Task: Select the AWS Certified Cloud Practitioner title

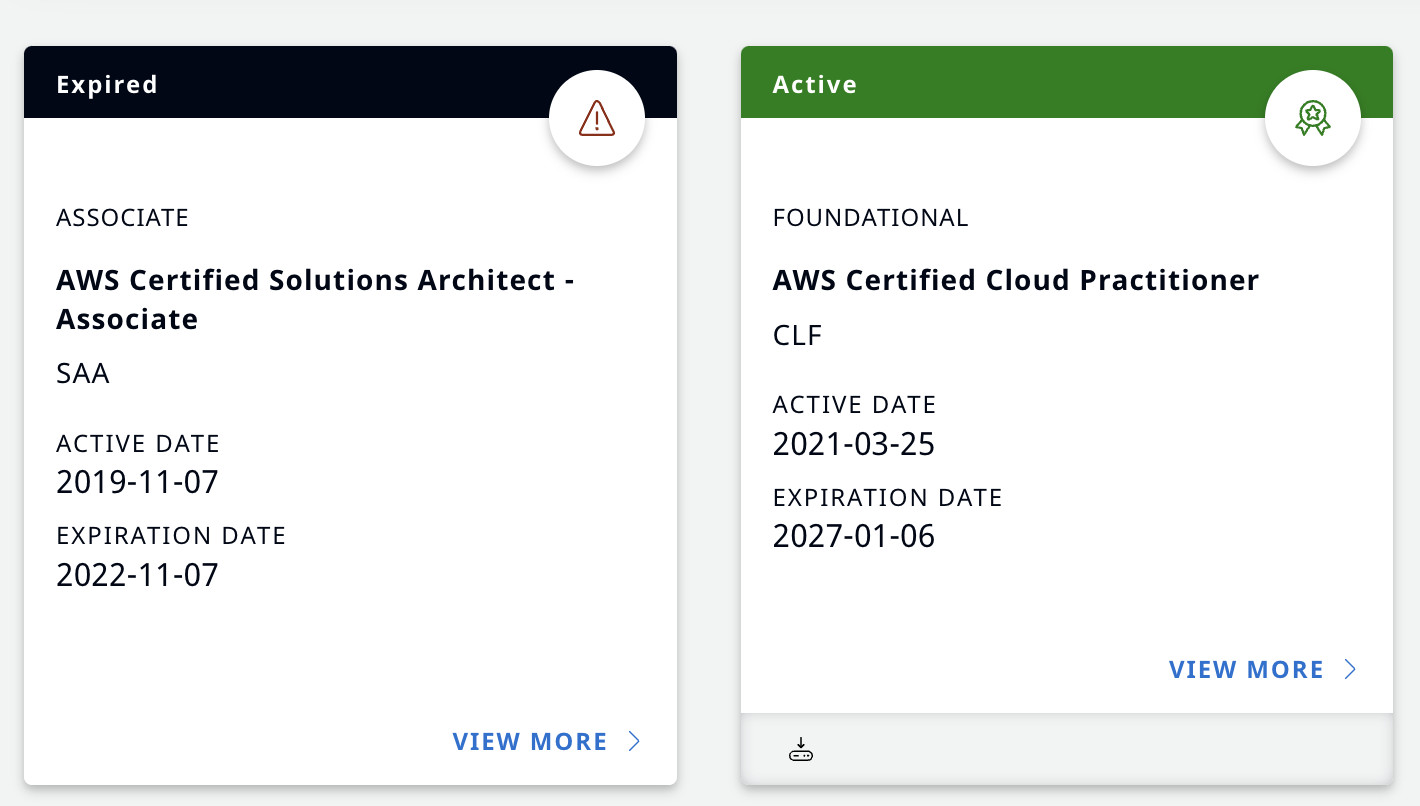Action: point(1015,280)
